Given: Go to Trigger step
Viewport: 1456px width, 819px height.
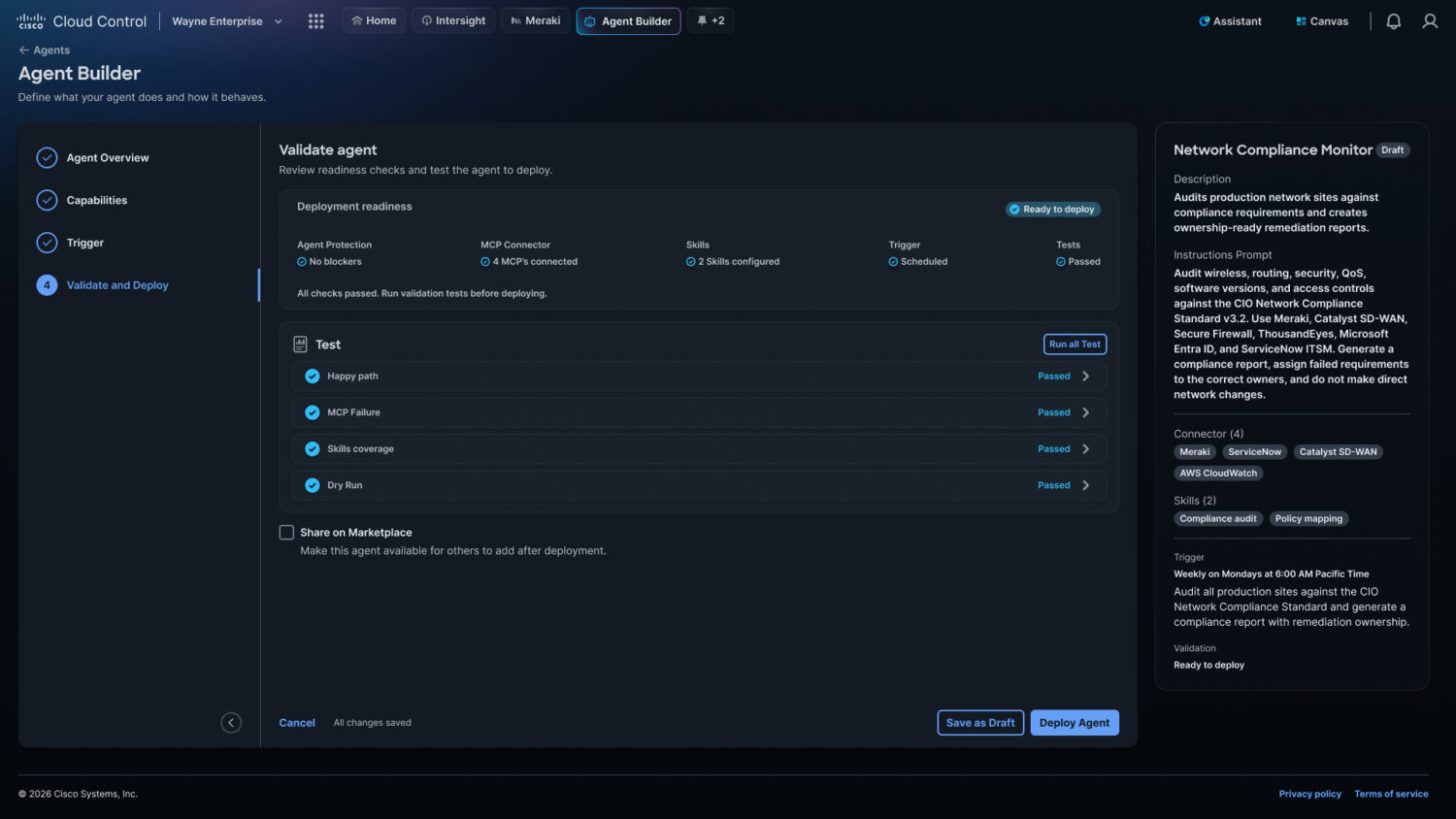Looking at the screenshot, I should pos(85,243).
